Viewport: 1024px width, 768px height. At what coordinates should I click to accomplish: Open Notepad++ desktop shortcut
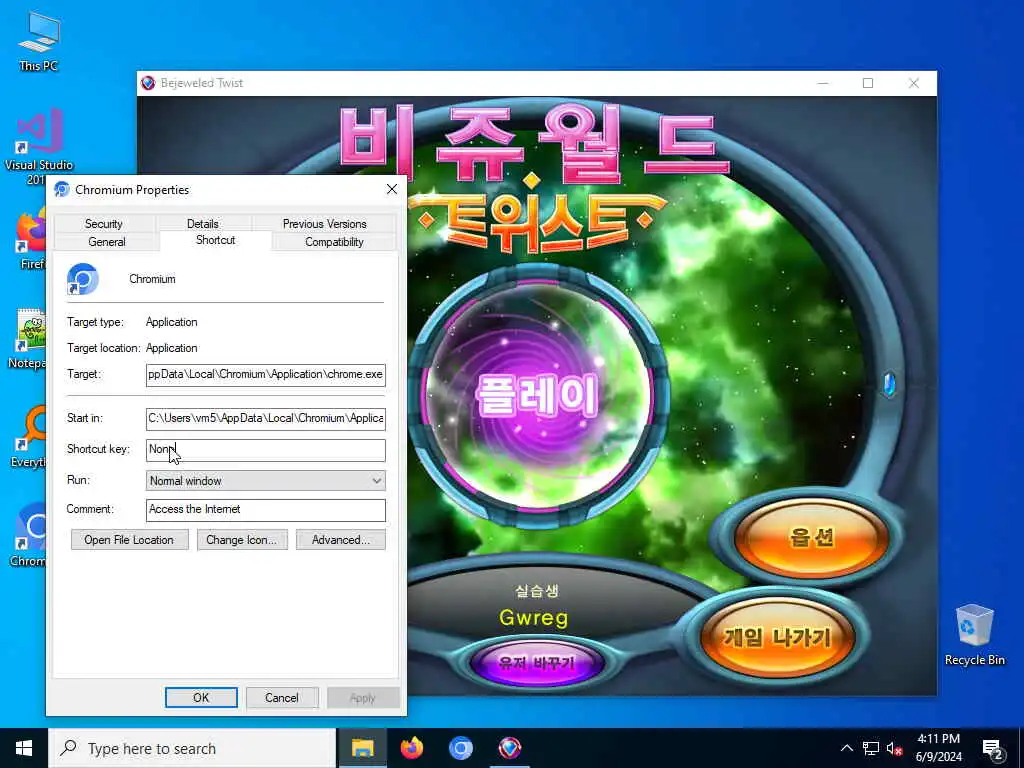pos(29,338)
